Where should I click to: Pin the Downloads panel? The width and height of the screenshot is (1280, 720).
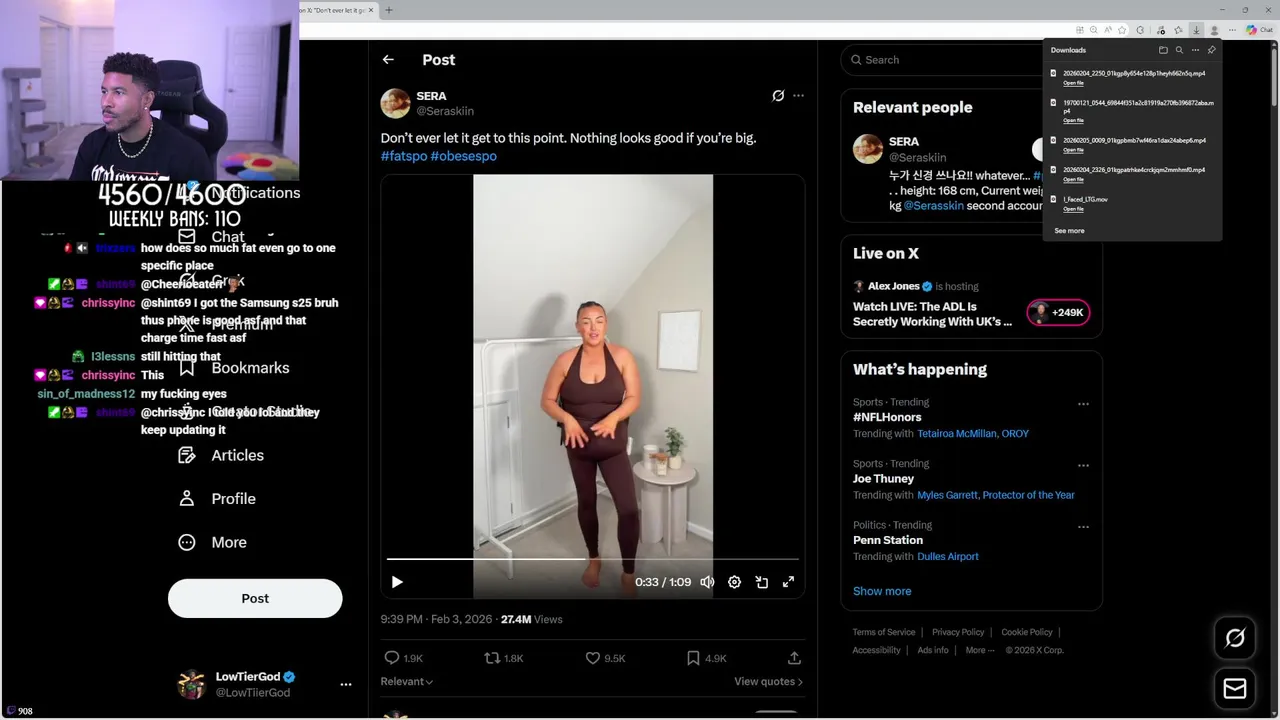tap(1211, 50)
